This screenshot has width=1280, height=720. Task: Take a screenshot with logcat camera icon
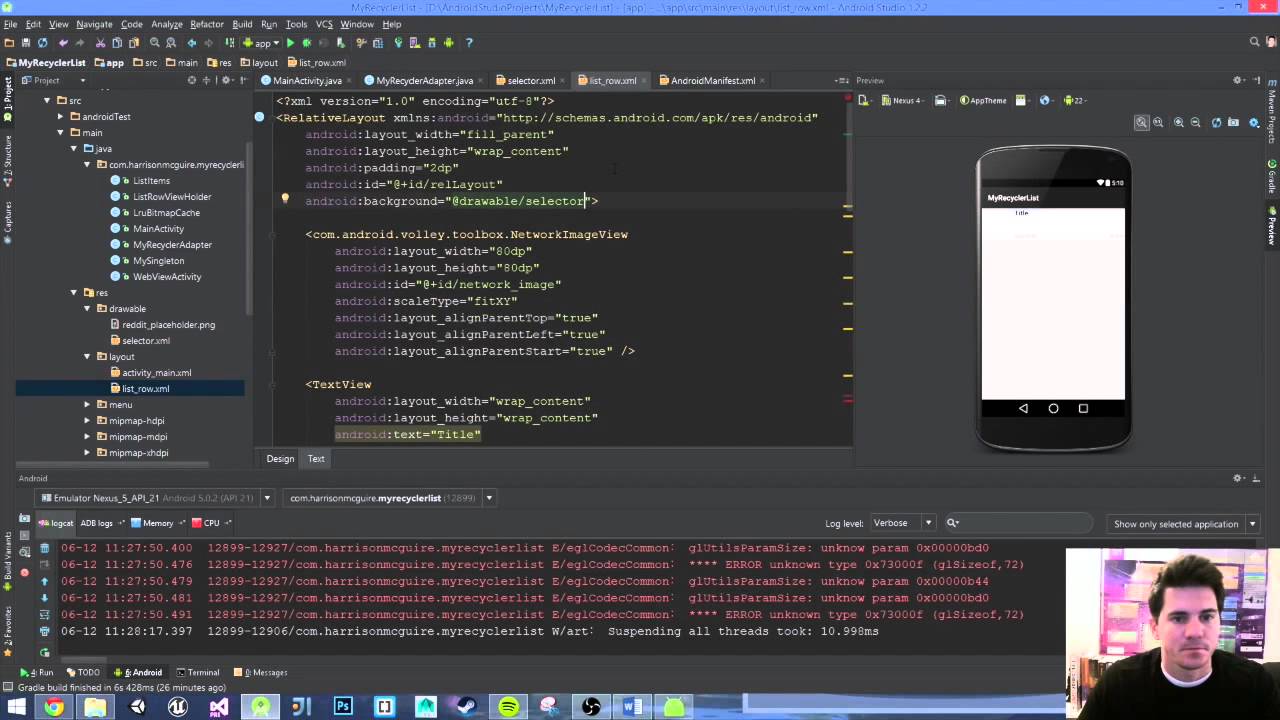point(25,519)
